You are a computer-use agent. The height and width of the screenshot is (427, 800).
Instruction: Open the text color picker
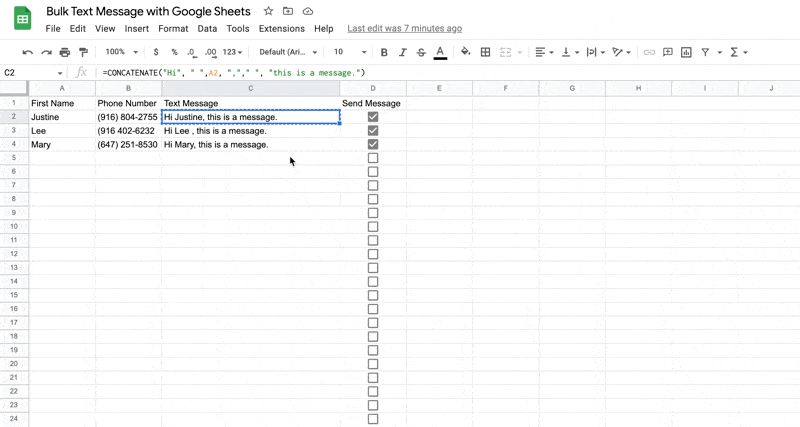[440, 52]
